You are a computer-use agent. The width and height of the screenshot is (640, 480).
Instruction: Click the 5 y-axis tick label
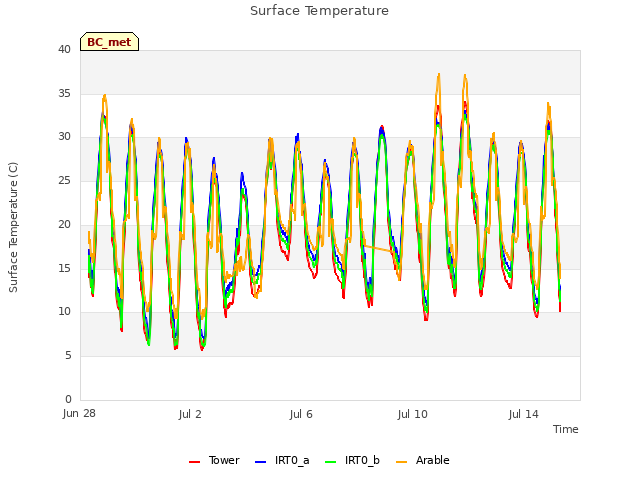click(68, 356)
